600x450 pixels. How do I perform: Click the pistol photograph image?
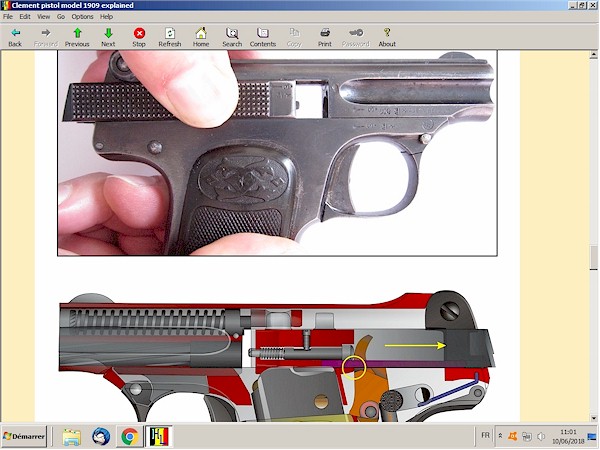pyautogui.click(x=277, y=153)
